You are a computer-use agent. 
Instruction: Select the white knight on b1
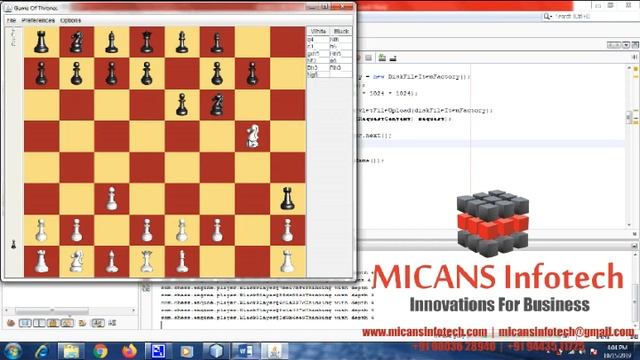click(76, 262)
